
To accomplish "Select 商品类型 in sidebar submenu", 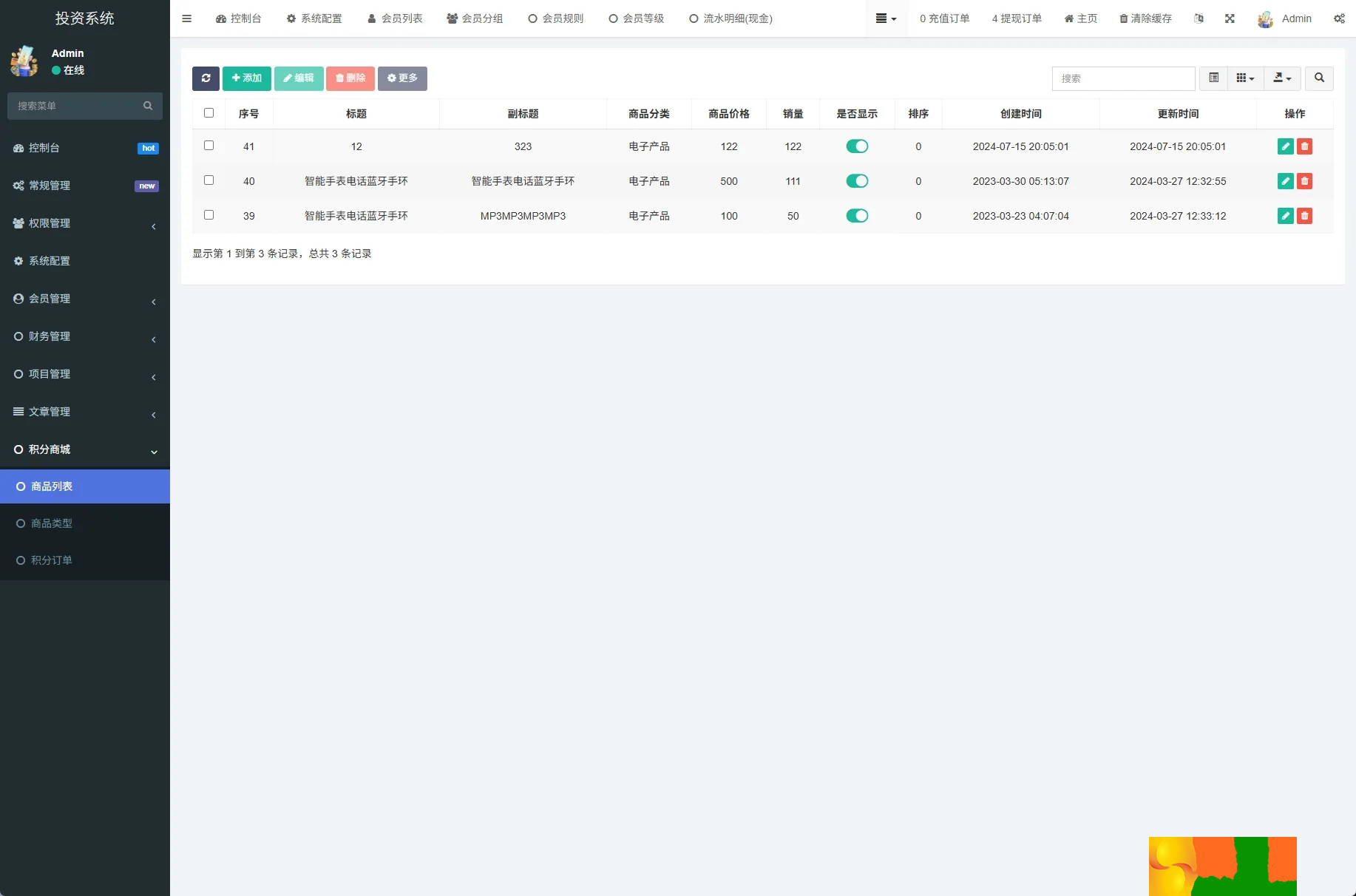I will (85, 523).
